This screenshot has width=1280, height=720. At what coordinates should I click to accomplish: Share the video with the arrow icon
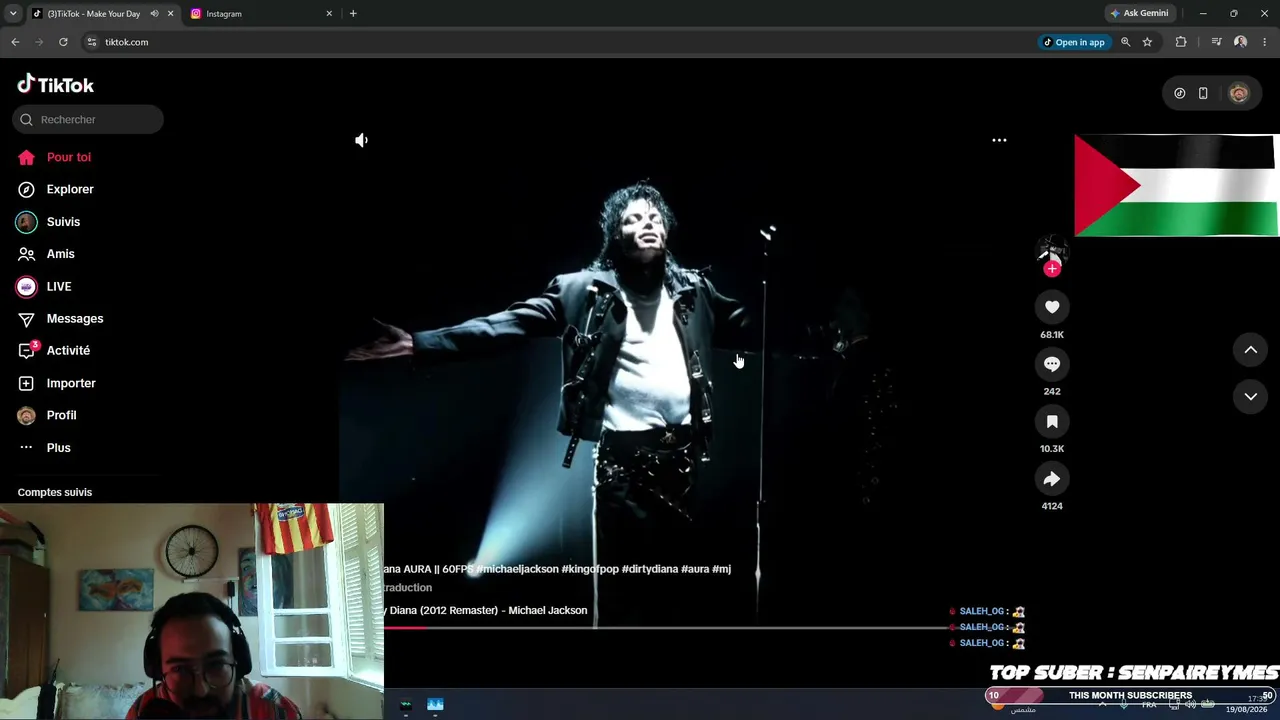1052,479
